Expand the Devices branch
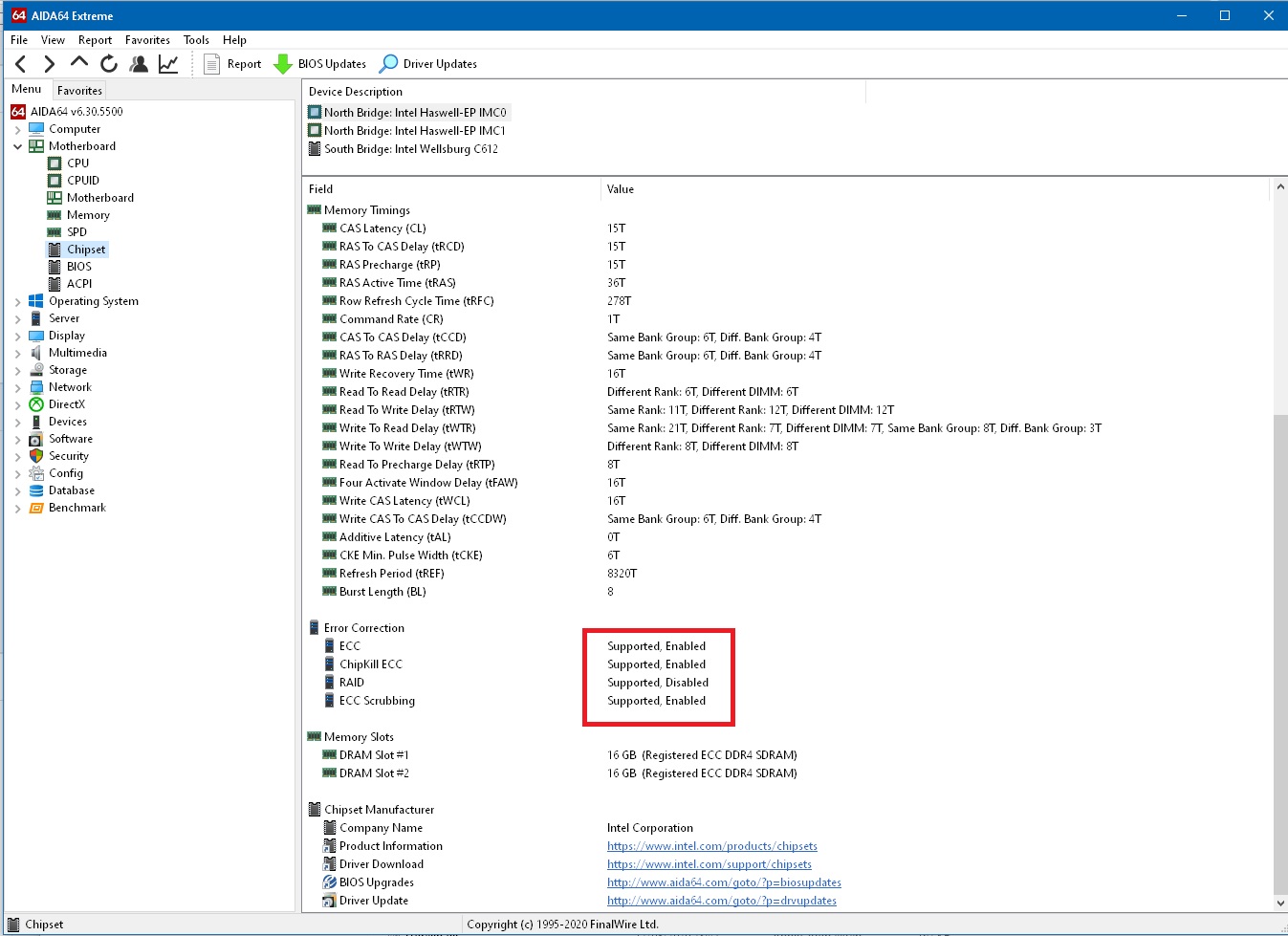 click(17, 422)
